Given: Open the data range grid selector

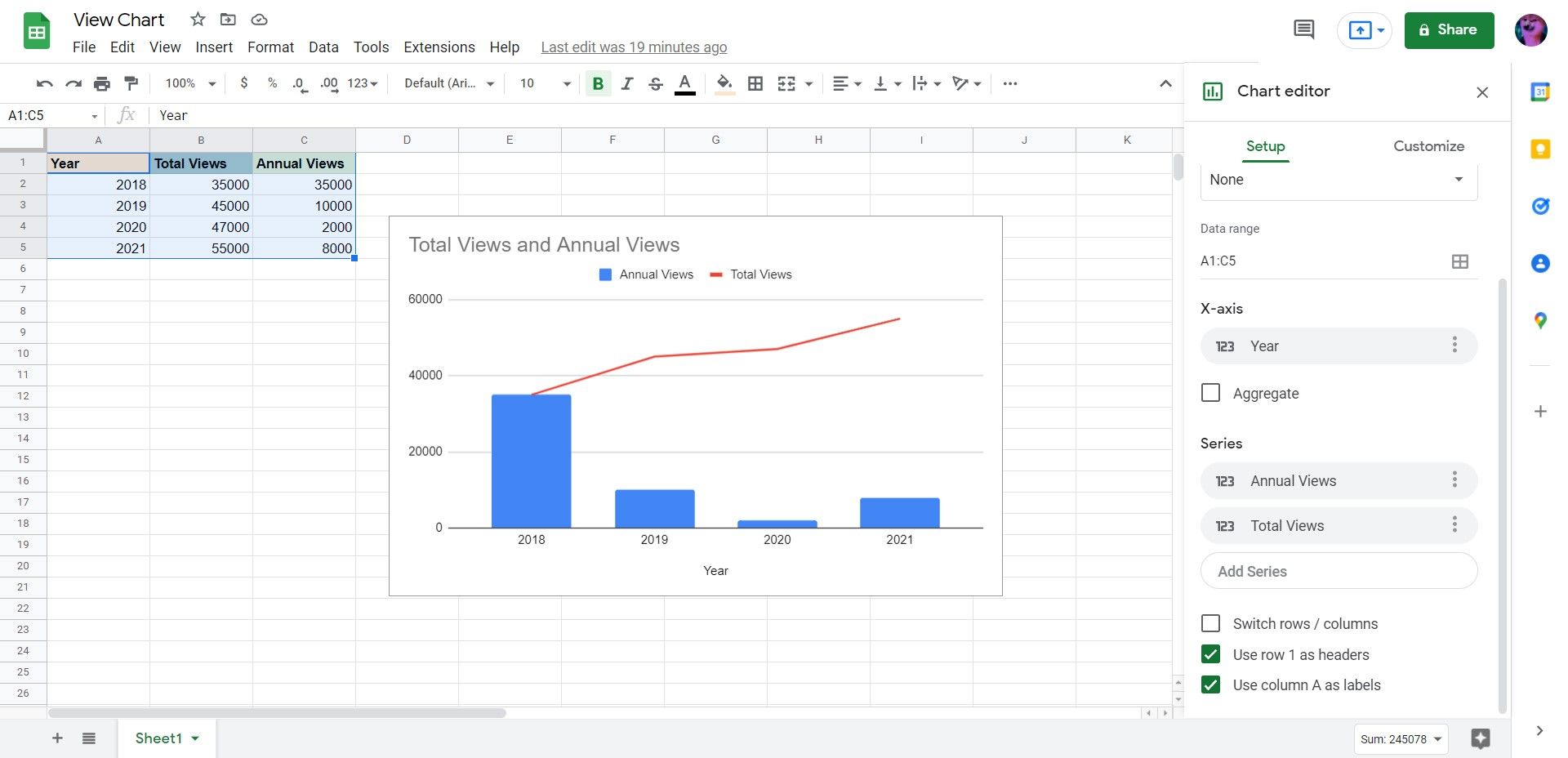Looking at the screenshot, I should pos(1460,261).
